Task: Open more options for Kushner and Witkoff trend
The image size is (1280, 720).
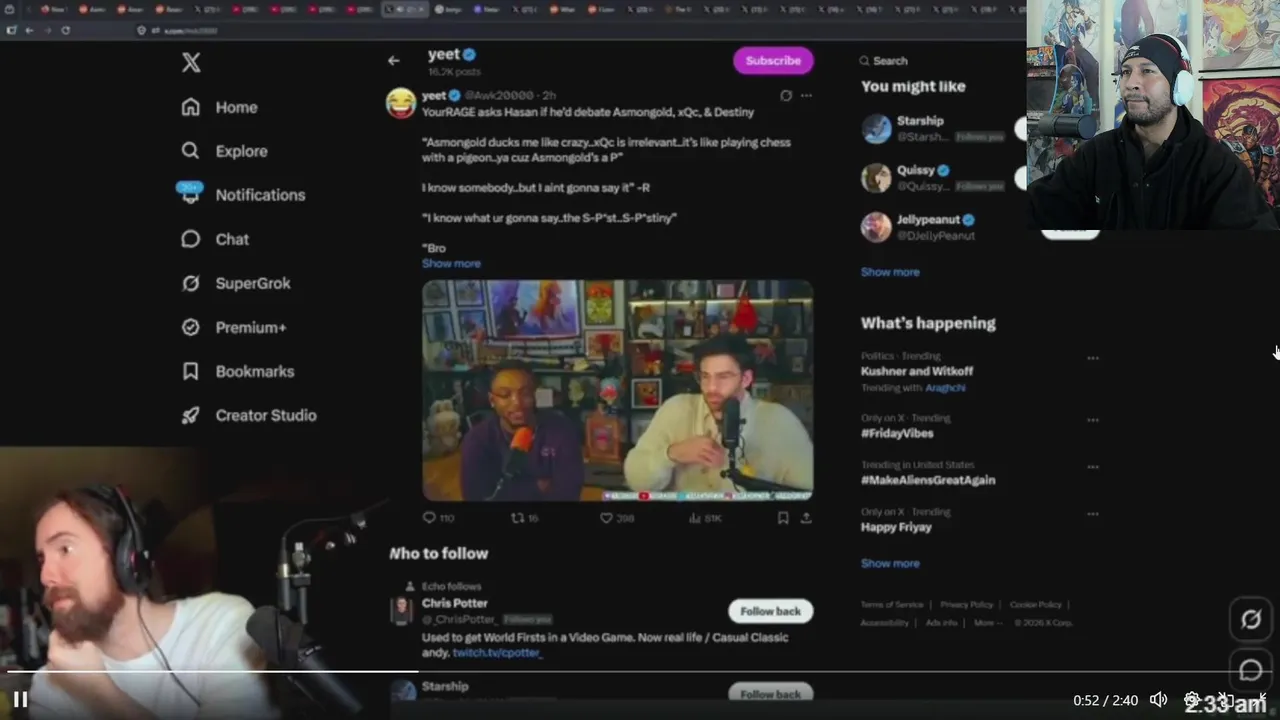Action: 1092,358
